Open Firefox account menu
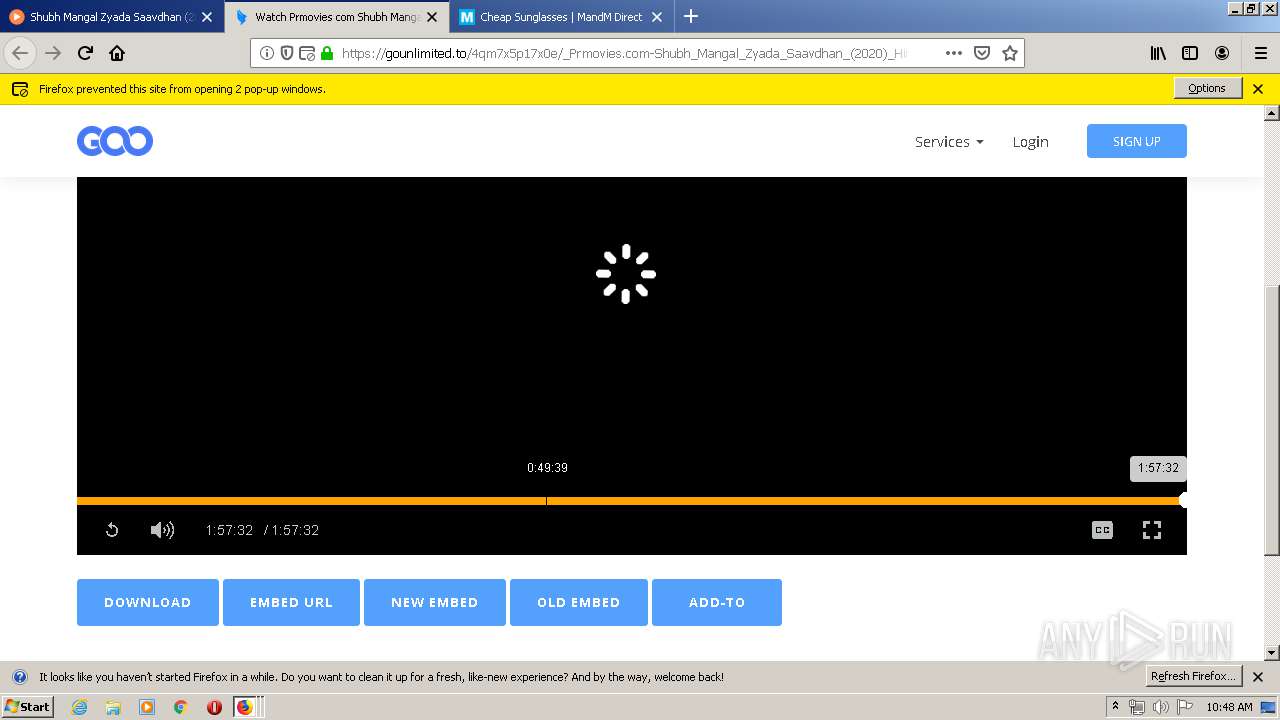 tap(1222, 53)
